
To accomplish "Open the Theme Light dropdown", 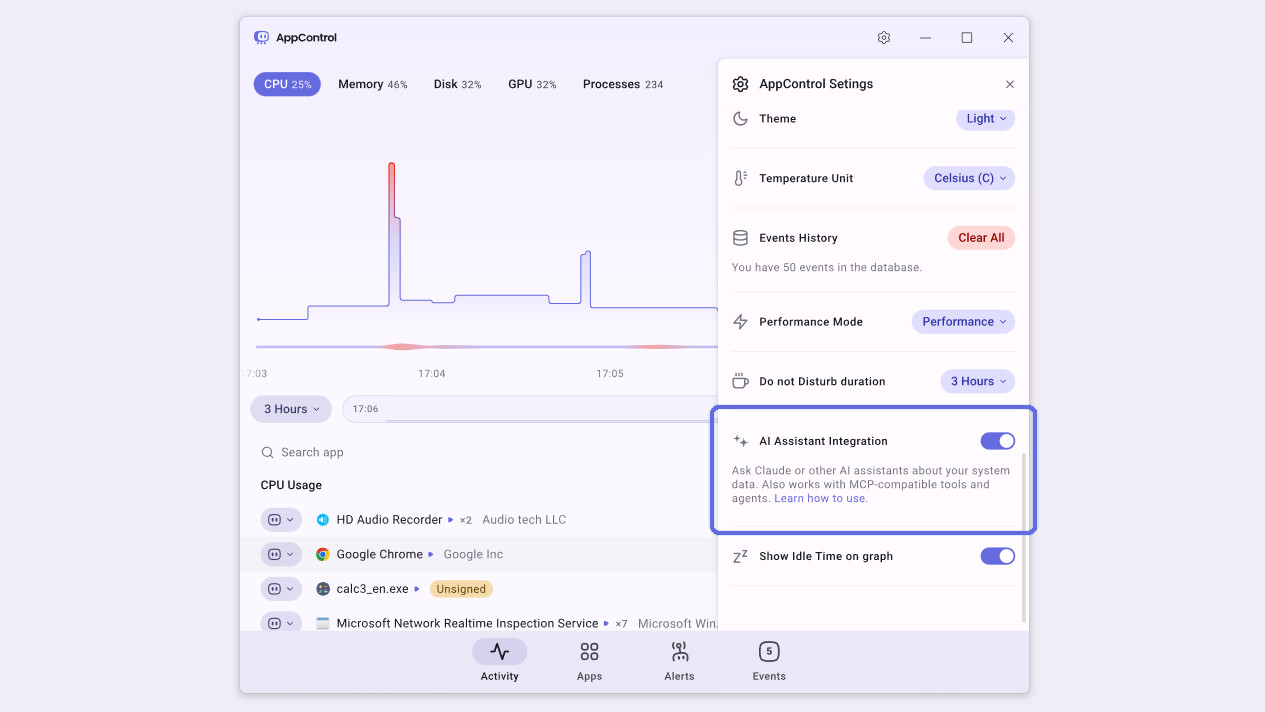I will click(x=985, y=118).
